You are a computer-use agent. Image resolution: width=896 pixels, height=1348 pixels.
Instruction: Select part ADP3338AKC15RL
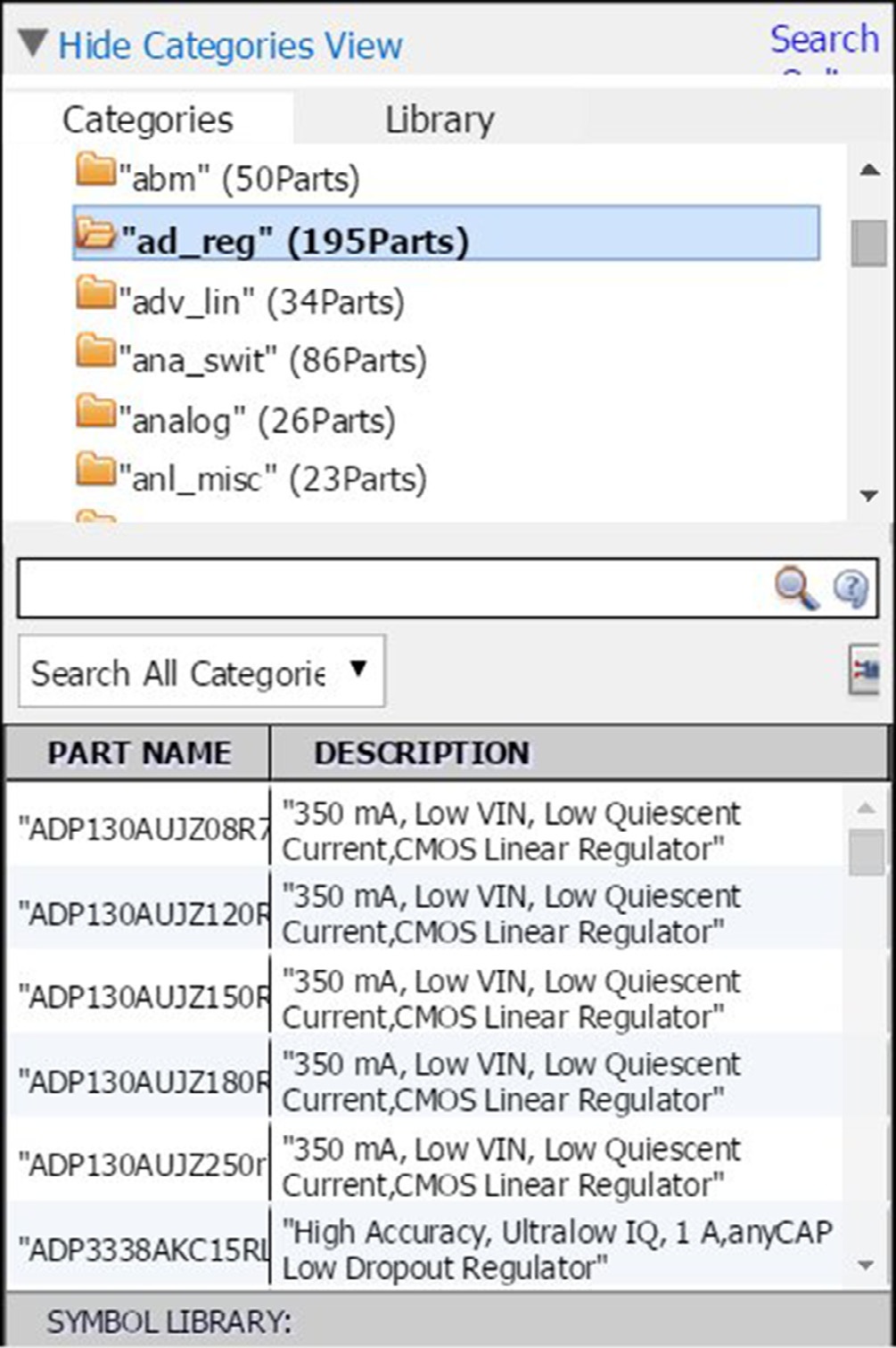point(144,1249)
